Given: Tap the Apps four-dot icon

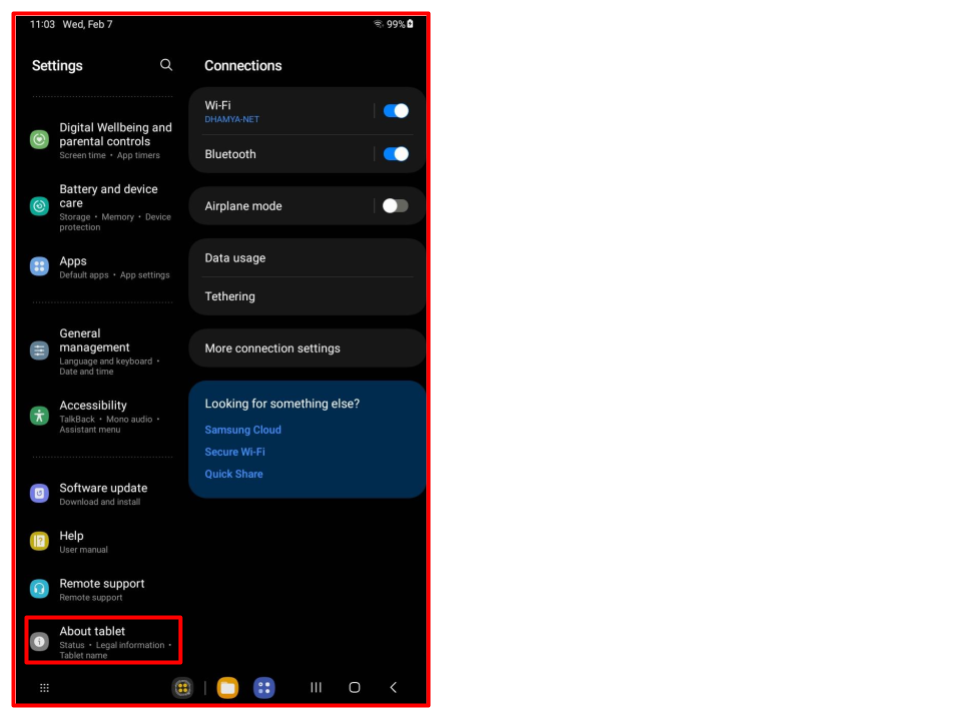Looking at the screenshot, I should (x=39, y=266).
